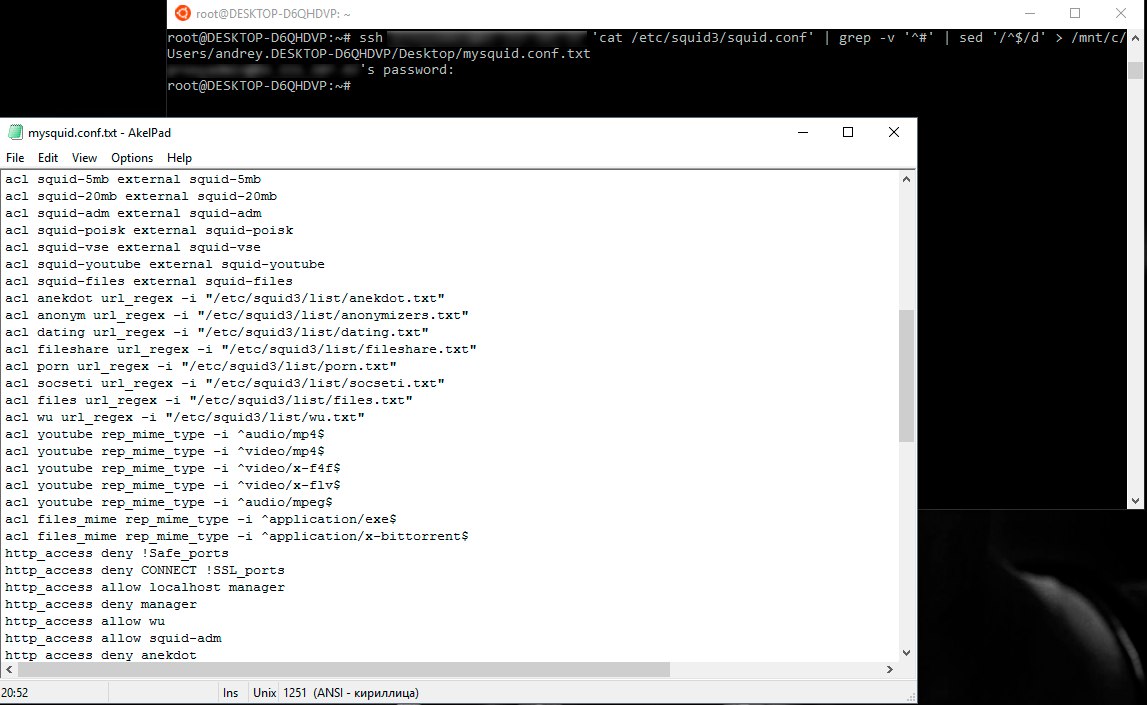Viewport: 1147px width, 705px height.
Task: Click the socseti.txt url_regex line
Action: click(225, 383)
